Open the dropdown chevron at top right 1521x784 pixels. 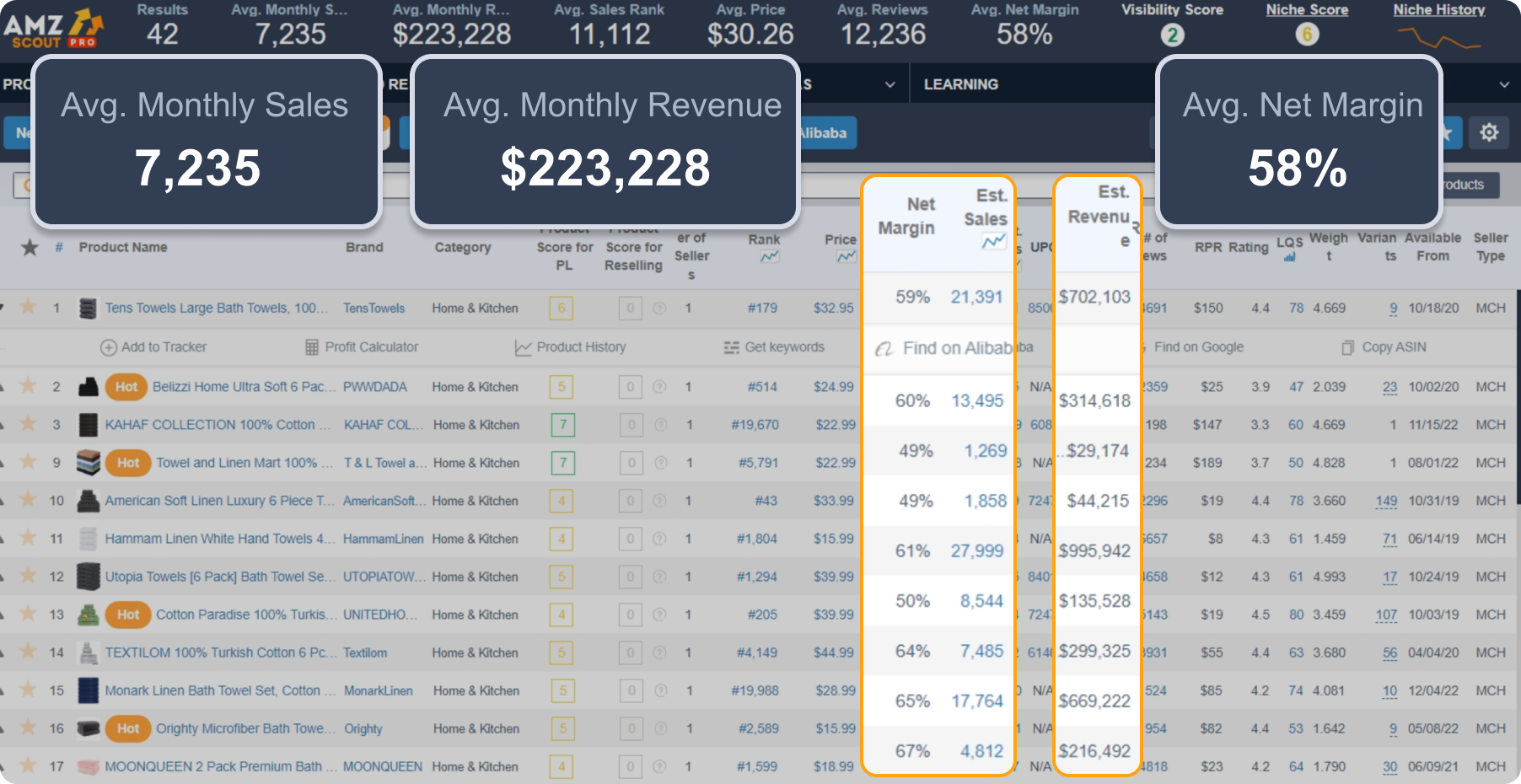pos(1506,84)
